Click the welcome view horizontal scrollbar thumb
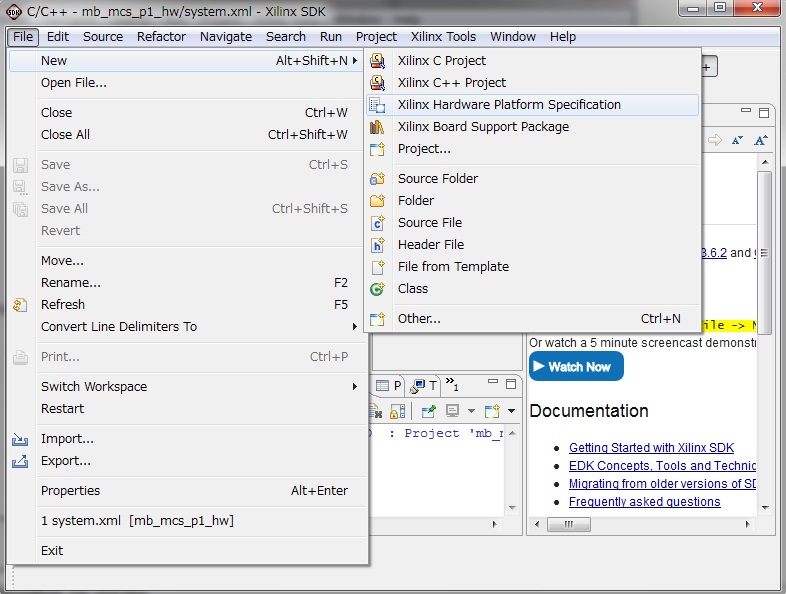Viewport: 786px width, 594px height. pyautogui.click(x=568, y=524)
